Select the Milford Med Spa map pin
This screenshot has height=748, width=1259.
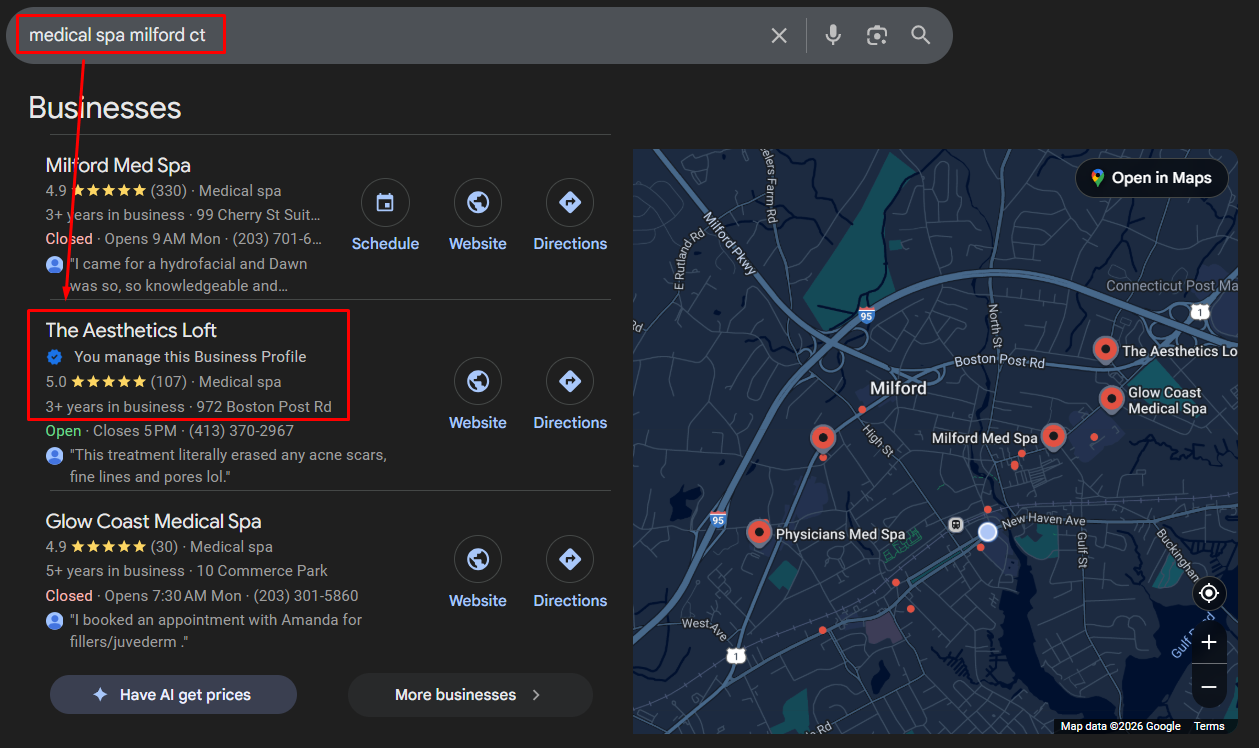pos(1053,436)
